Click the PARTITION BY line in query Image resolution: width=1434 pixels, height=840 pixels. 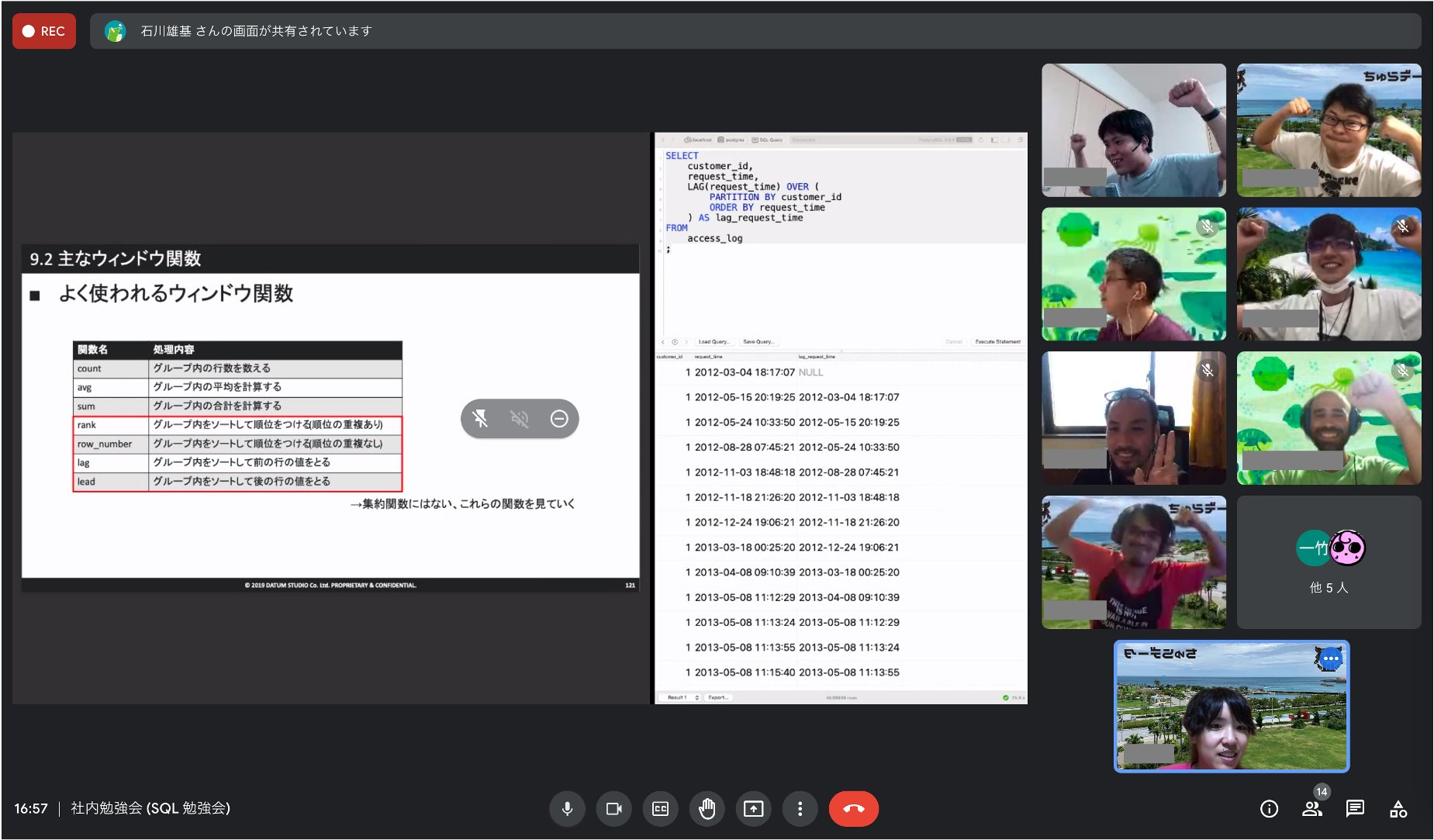[775, 197]
